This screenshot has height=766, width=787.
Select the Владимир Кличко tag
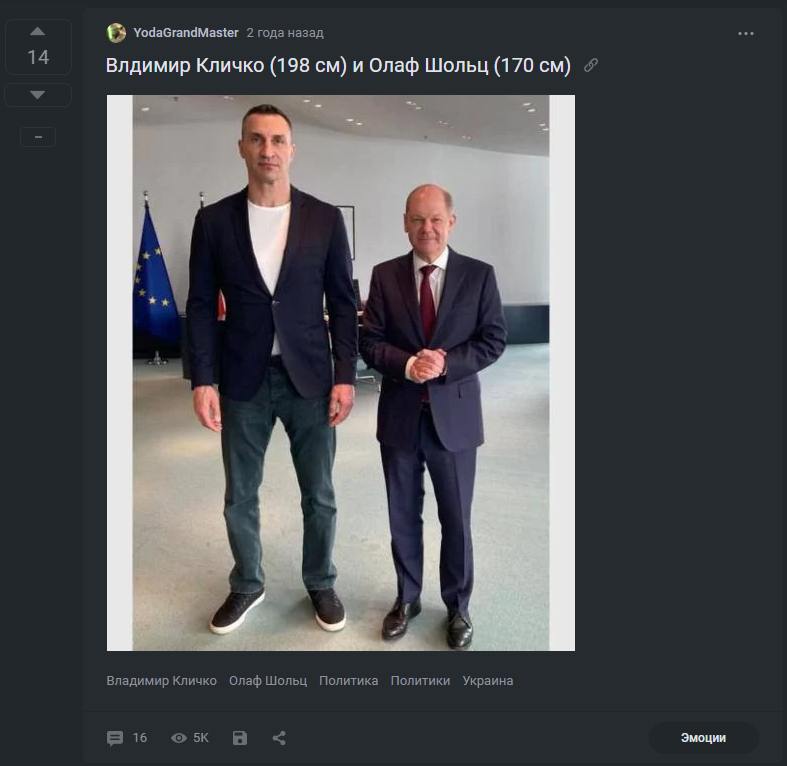[x=162, y=681]
